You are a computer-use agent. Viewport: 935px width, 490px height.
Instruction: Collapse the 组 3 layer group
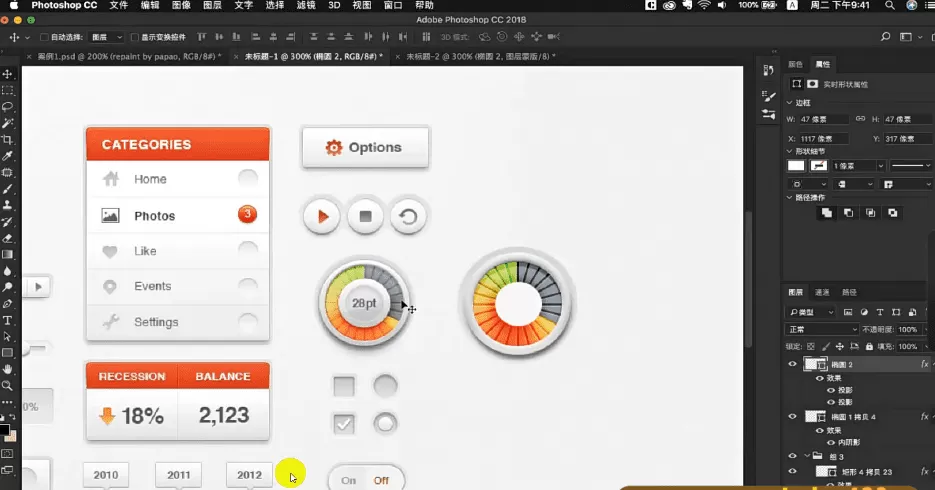[x=806, y=456]
